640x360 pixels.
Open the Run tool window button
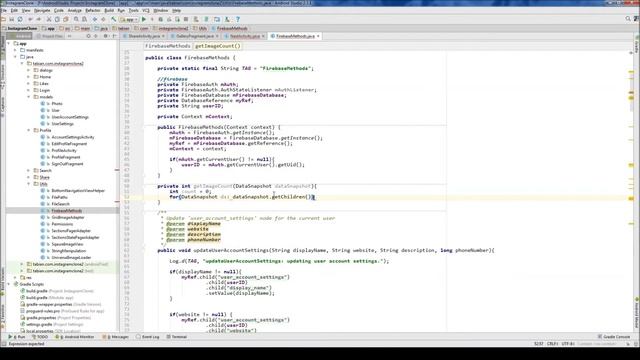tap(17, 337)
